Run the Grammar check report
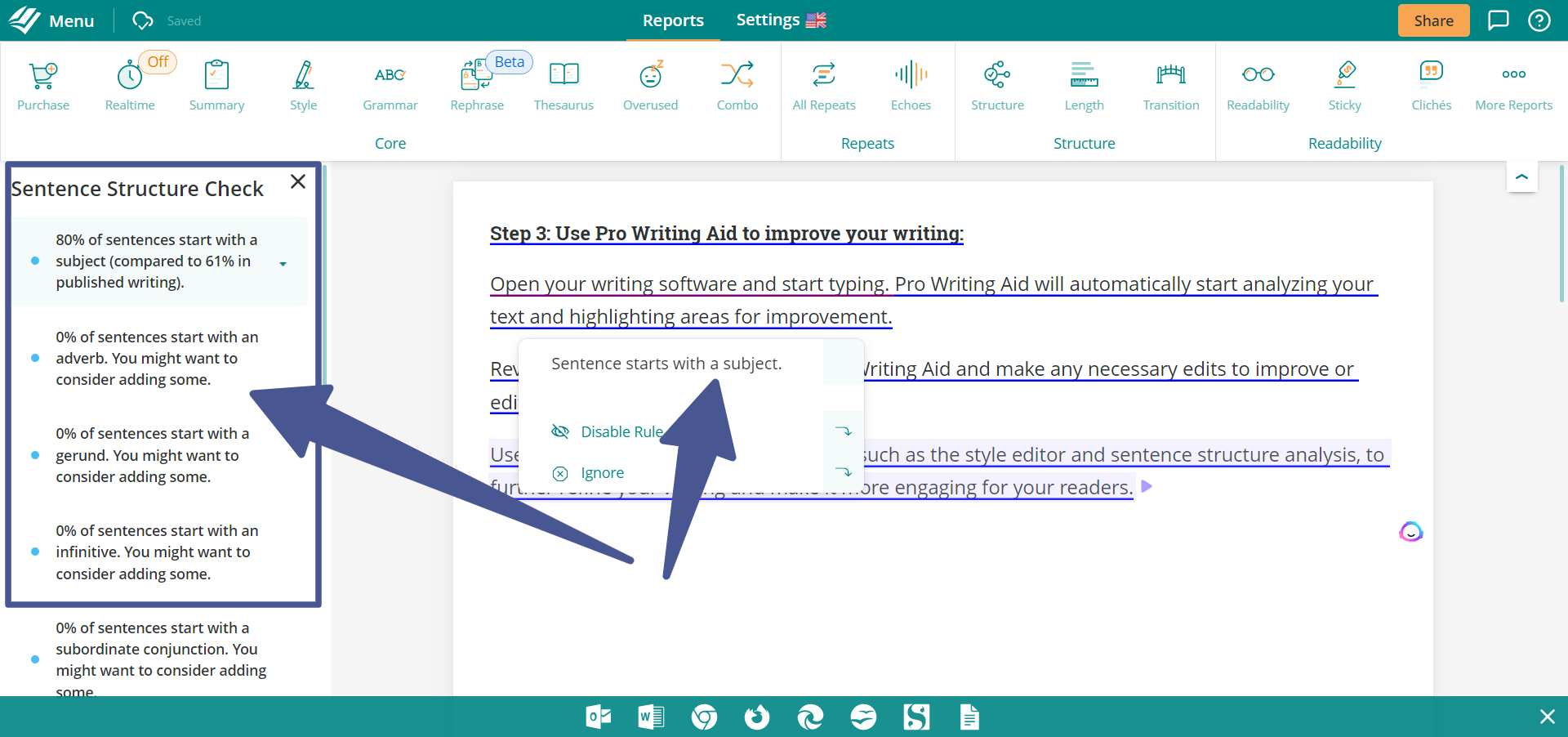The width and height of the screenshot is (1568, 737). [x=390, y=86]
